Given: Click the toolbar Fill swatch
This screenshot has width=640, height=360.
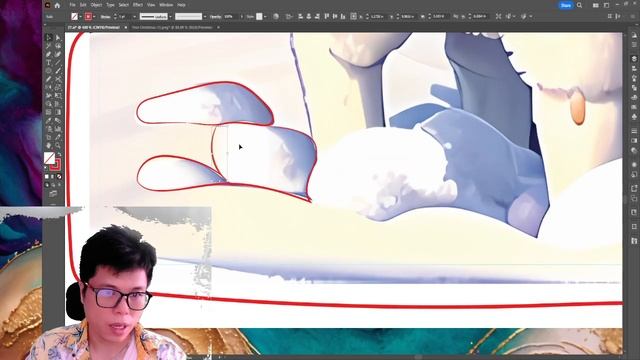Looking at the screenshot, I should click(49, 158).
